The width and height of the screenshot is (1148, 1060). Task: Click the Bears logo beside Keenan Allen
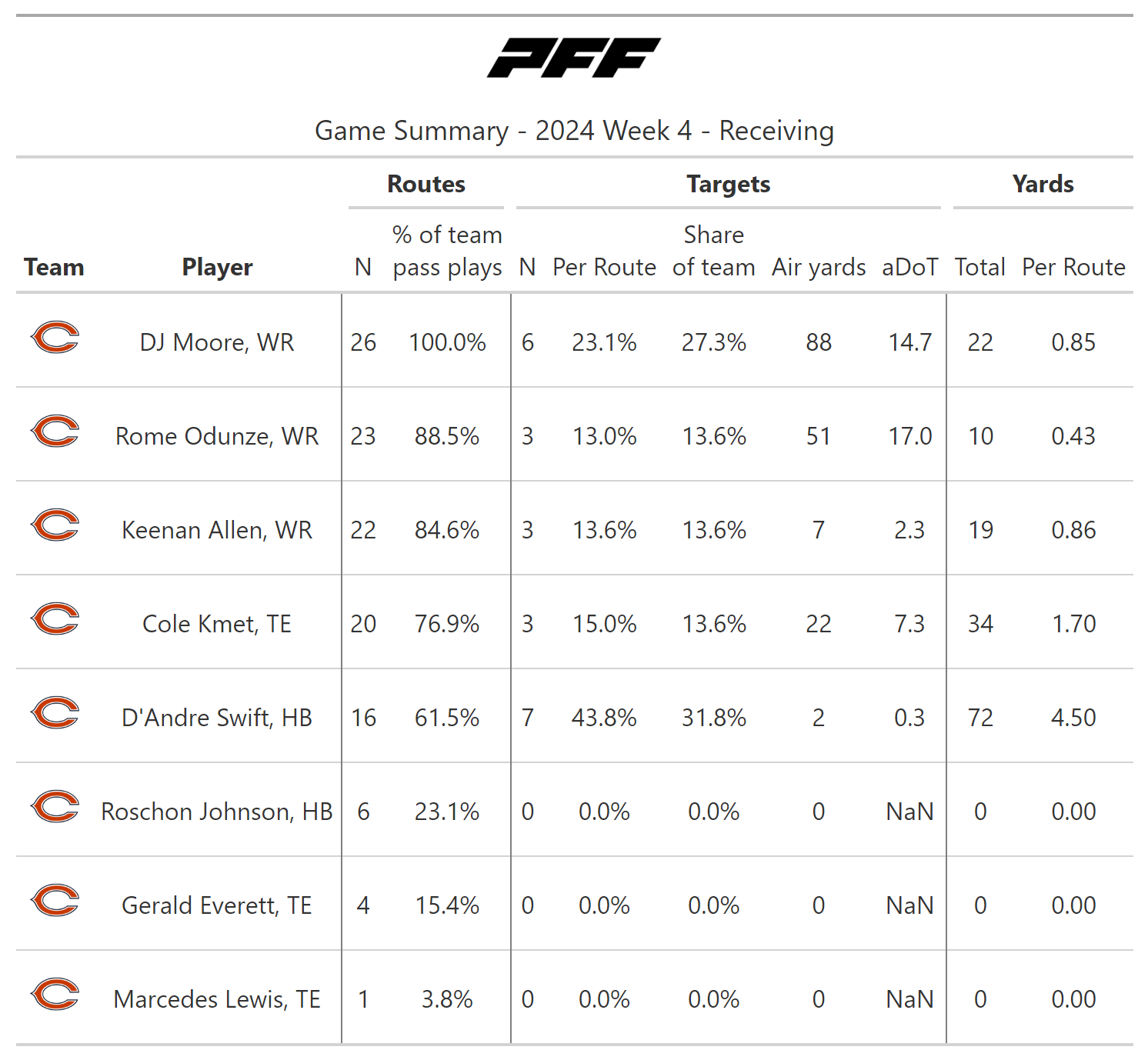pyautogui.click(x=55, y=525)
